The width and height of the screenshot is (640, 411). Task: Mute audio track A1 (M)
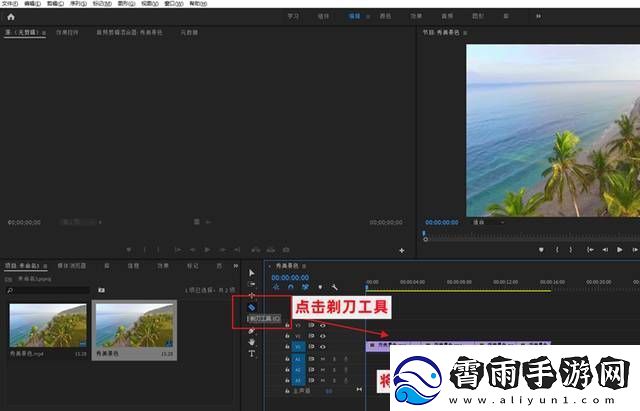[x=323, y=359]
